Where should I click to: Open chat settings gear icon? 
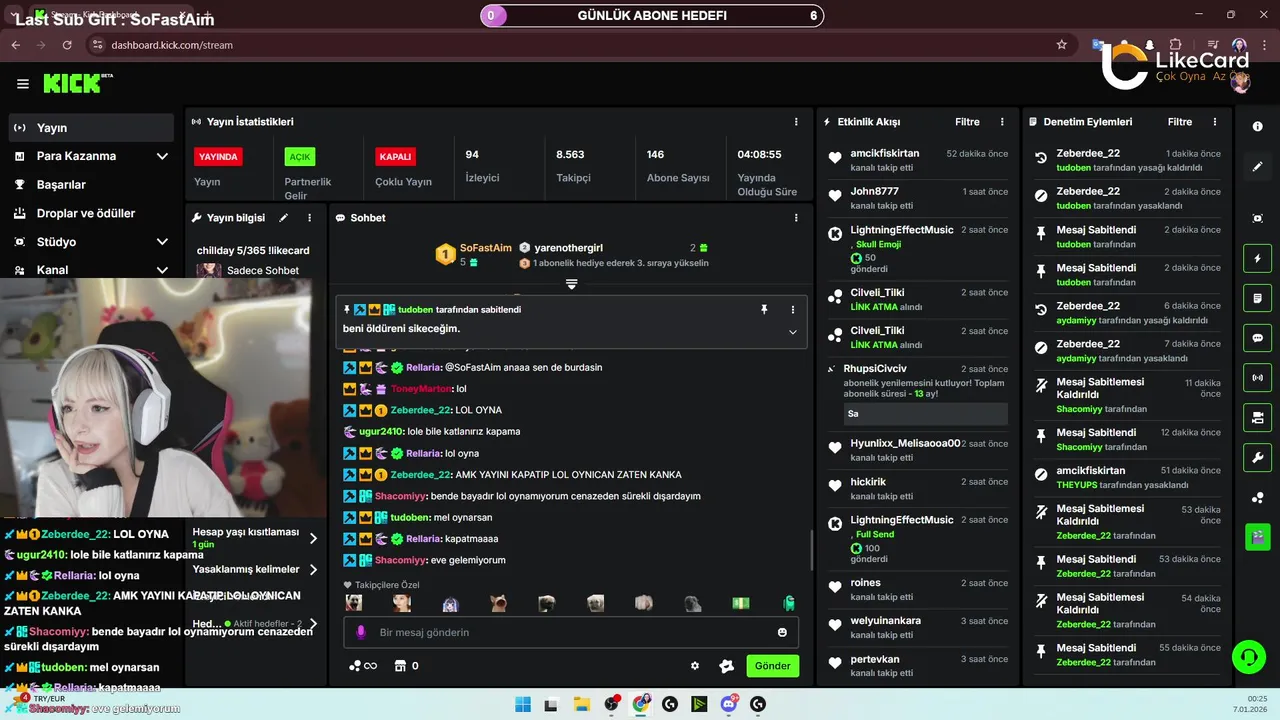click(x=695, y=666)
